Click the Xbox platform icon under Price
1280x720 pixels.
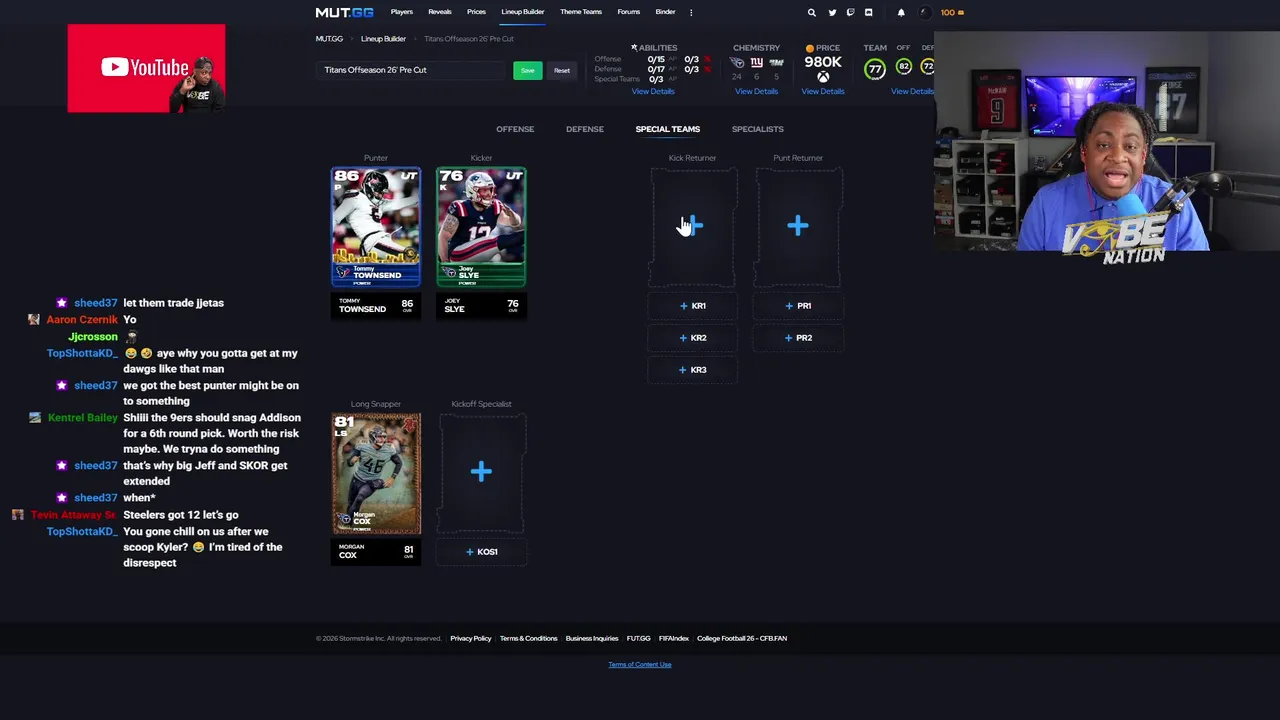click(x=823, y=77)
